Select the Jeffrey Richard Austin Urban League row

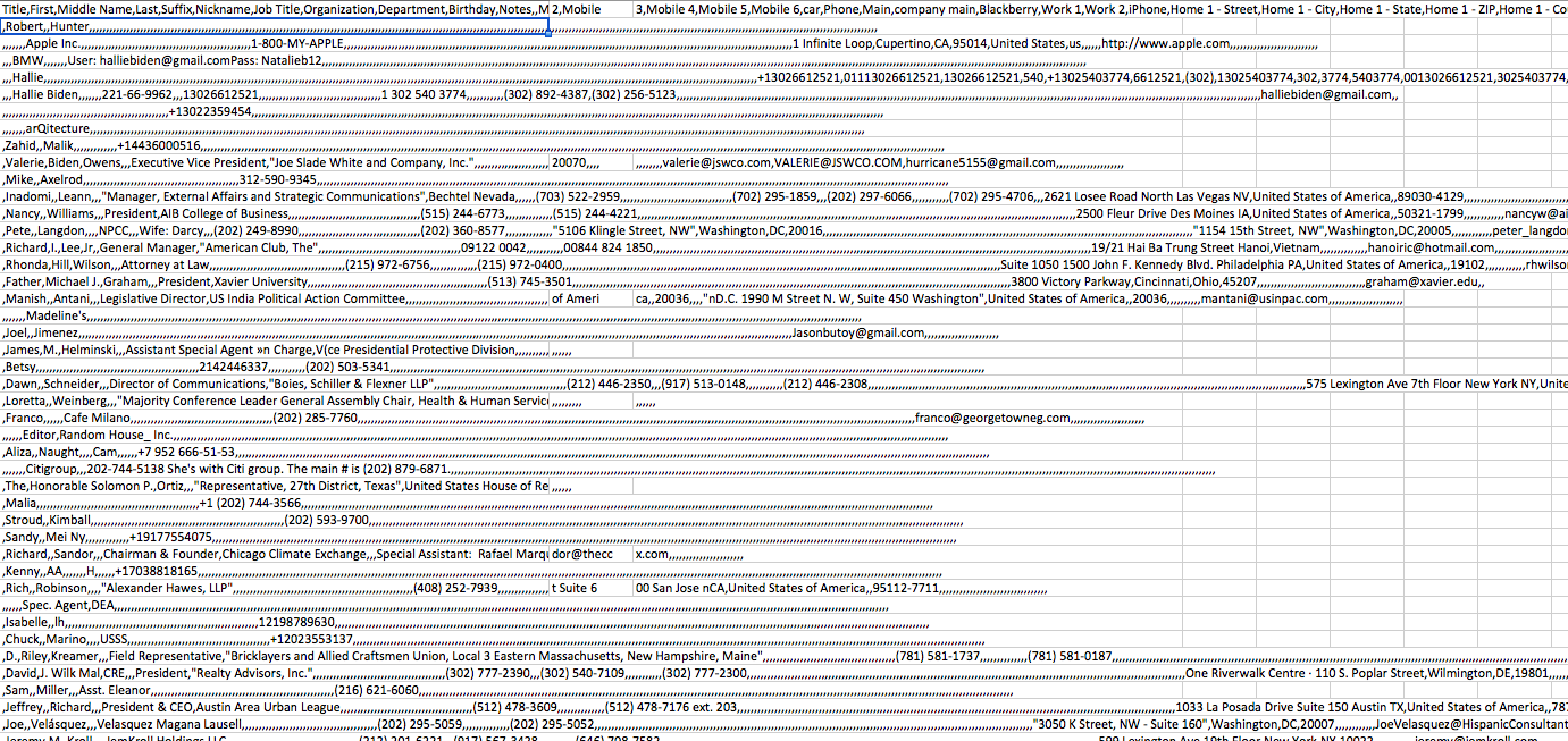pos(784,708)
